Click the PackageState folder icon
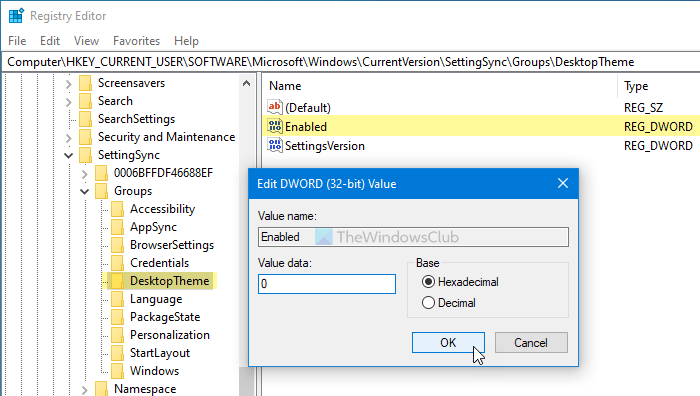The image size is (700, 396). 117,317
